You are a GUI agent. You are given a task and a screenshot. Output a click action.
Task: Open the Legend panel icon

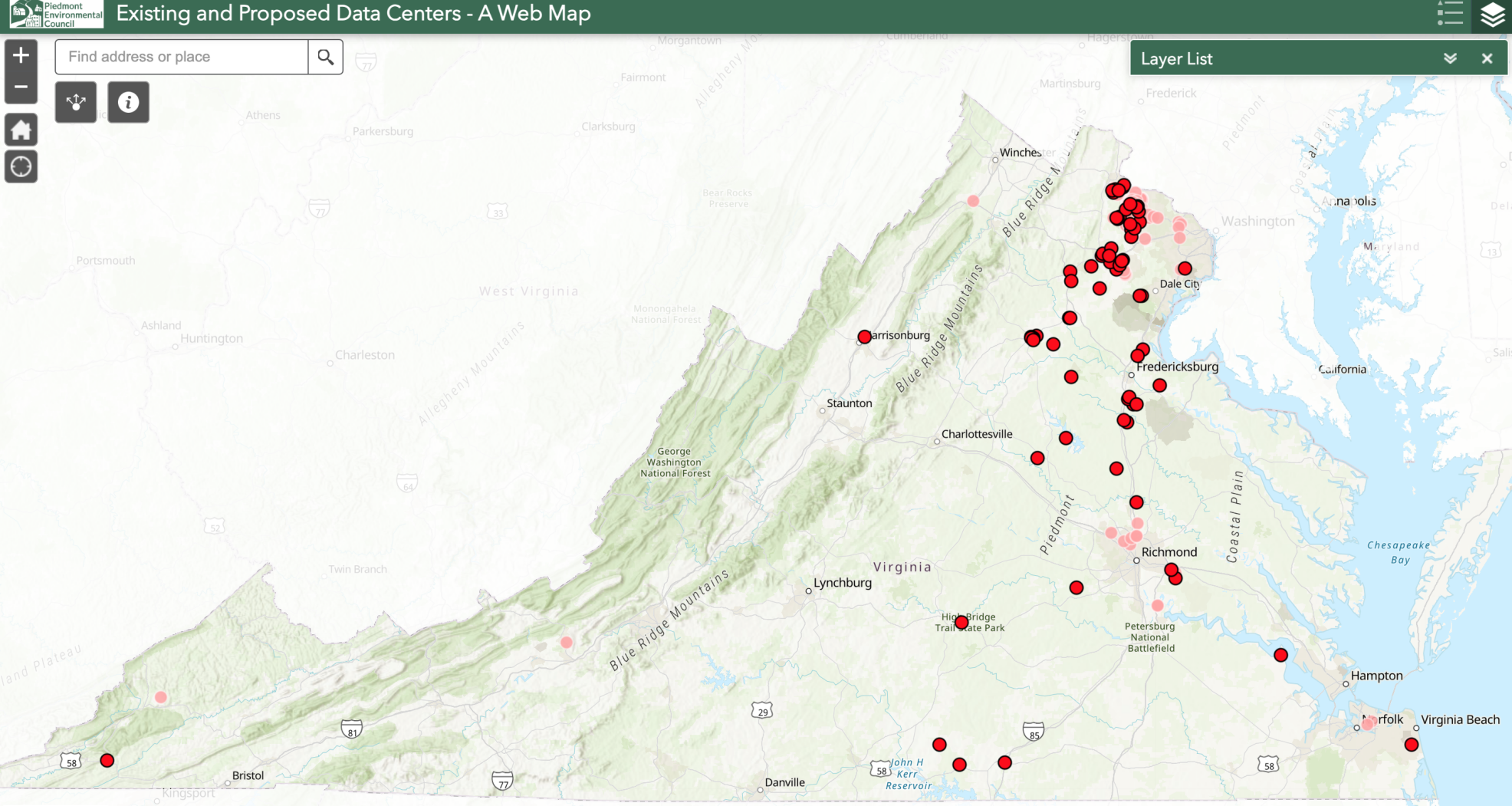click(x=1451, y=13)
